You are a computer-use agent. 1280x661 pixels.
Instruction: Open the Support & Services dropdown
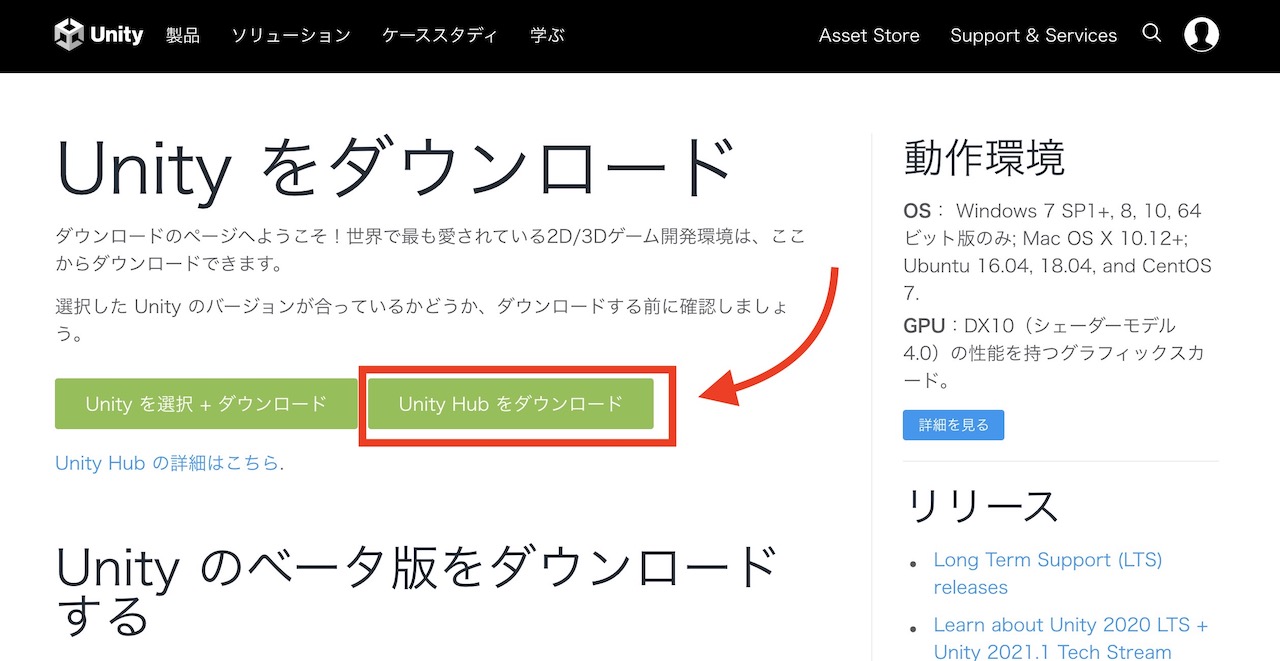click(1033, 35)
